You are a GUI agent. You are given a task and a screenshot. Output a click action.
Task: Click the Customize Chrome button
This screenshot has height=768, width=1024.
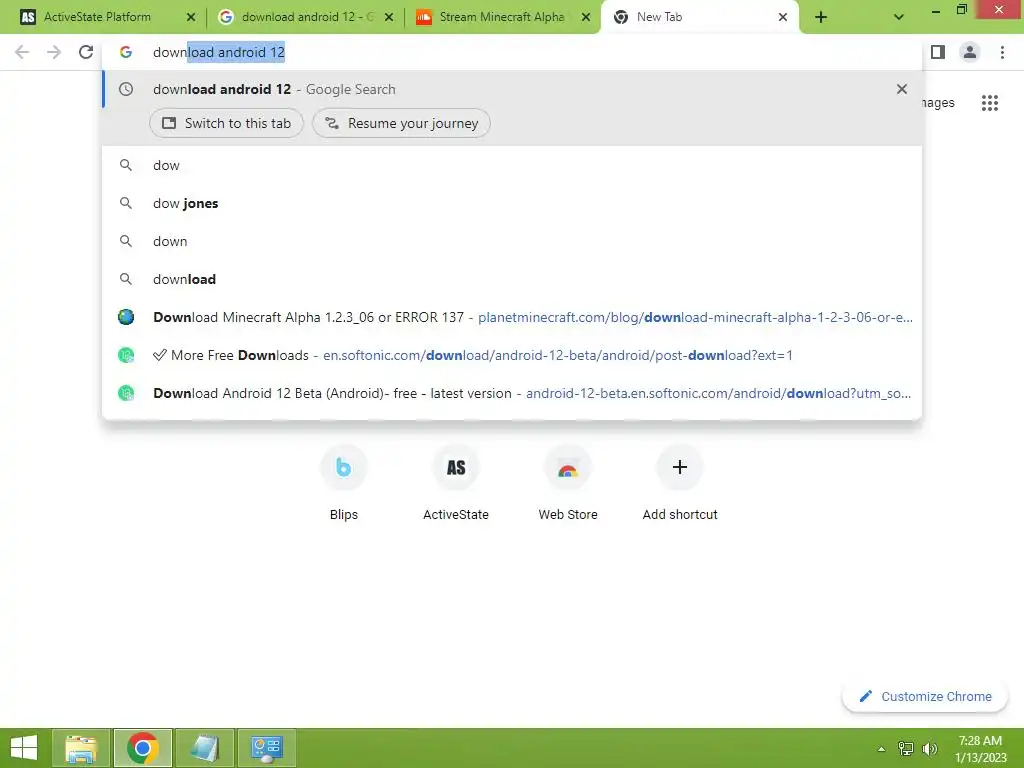[925, 696]
